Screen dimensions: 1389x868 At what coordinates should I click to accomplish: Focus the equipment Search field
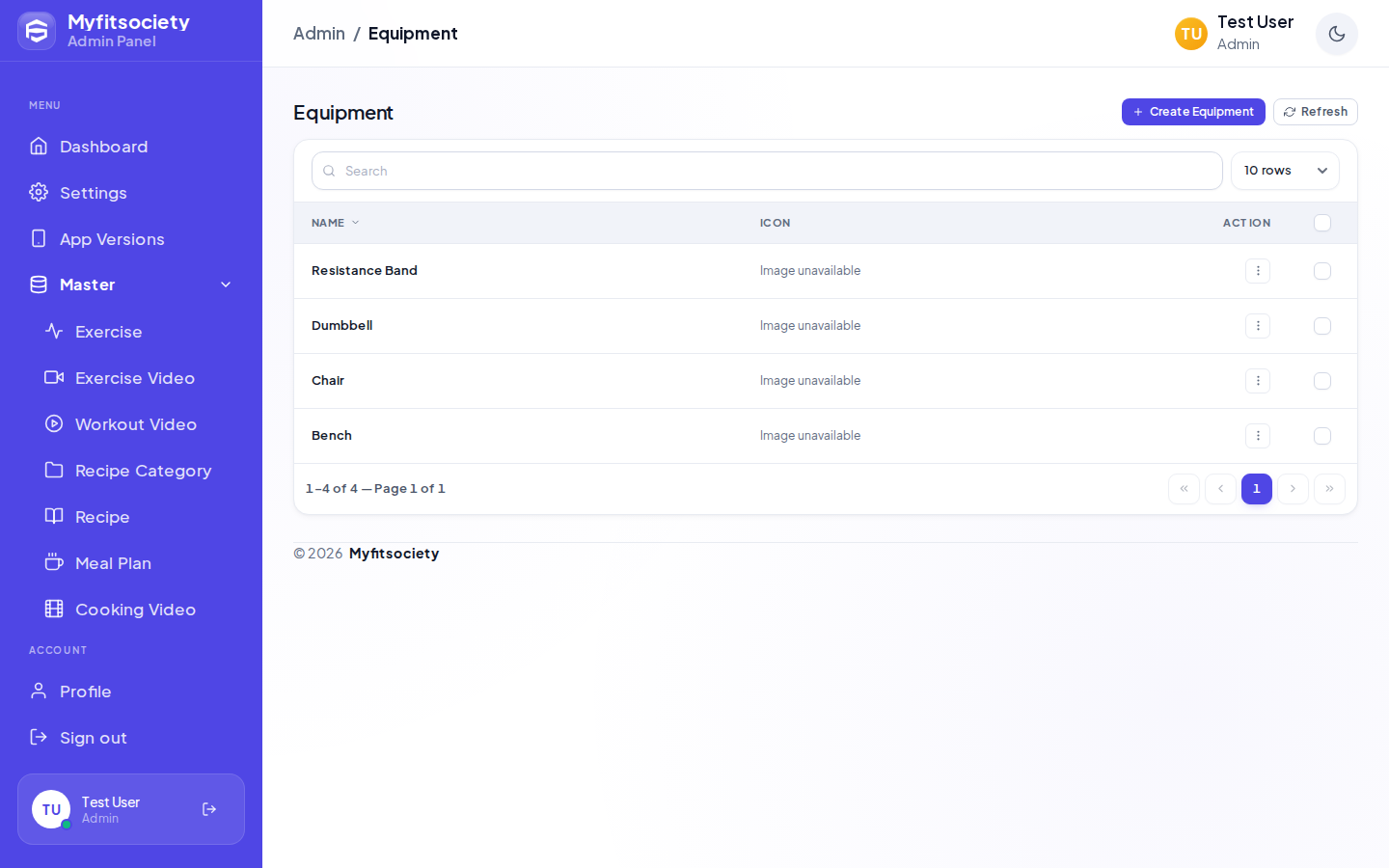coord(767,171)
